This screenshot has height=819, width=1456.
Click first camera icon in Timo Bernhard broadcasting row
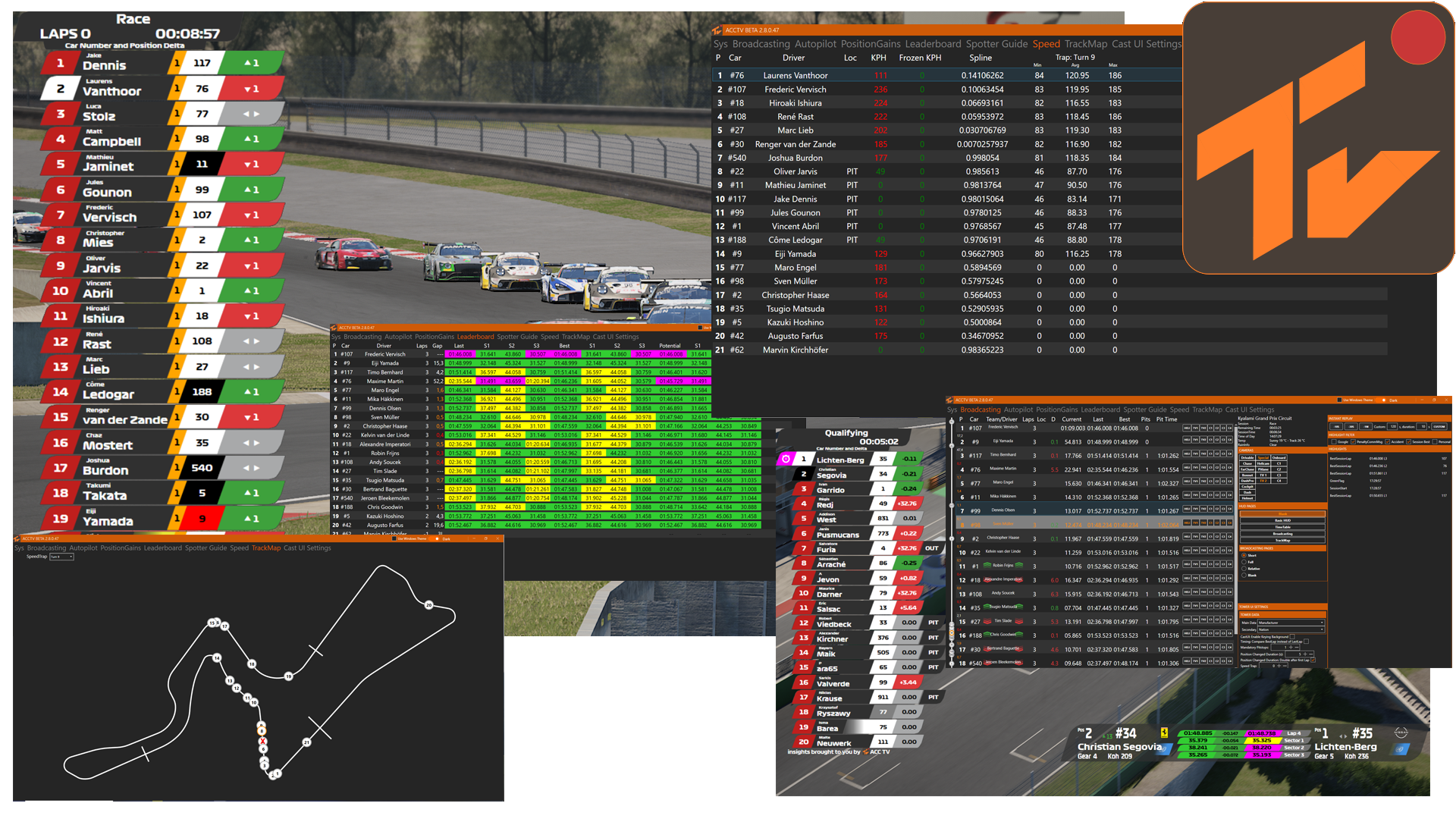point(1187,453)
